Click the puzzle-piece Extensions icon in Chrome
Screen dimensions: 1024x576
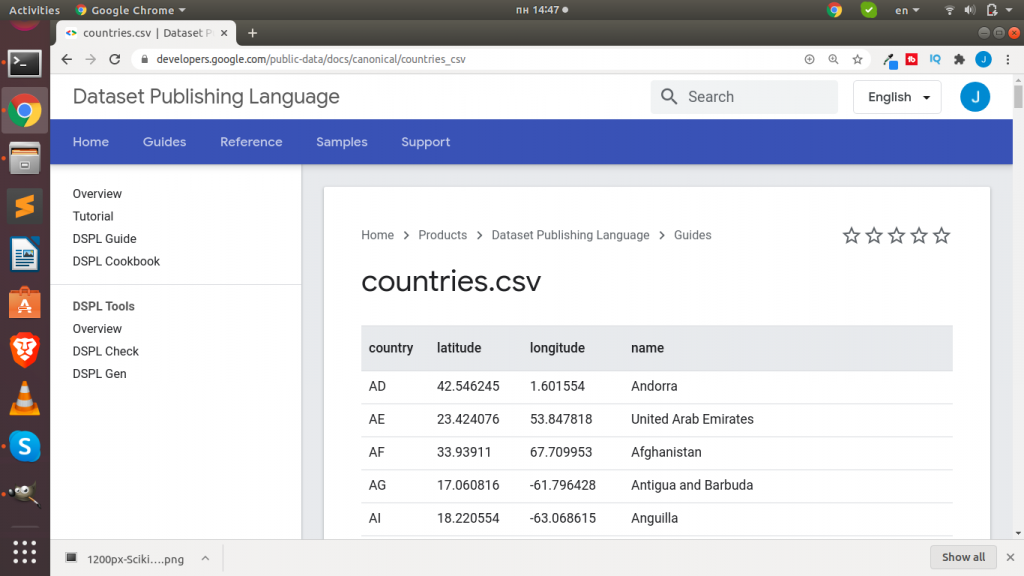959,59
